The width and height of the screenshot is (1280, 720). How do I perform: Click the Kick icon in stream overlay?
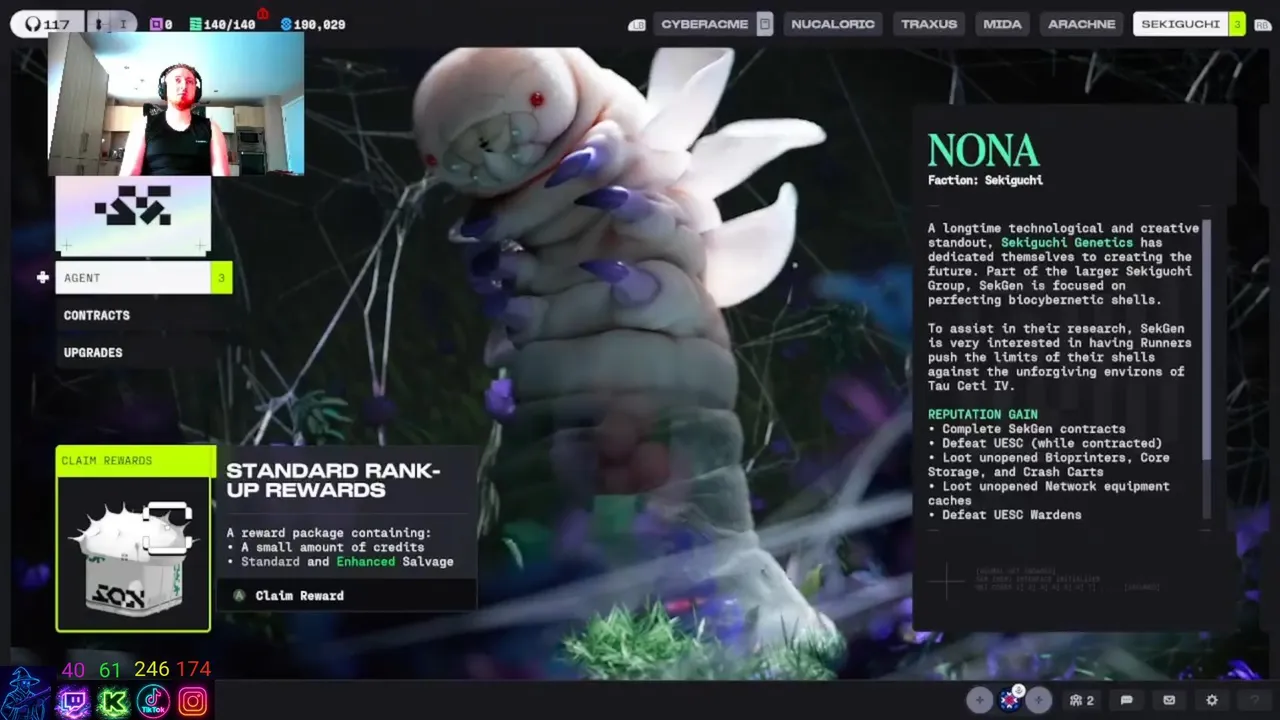click(113, 702)
